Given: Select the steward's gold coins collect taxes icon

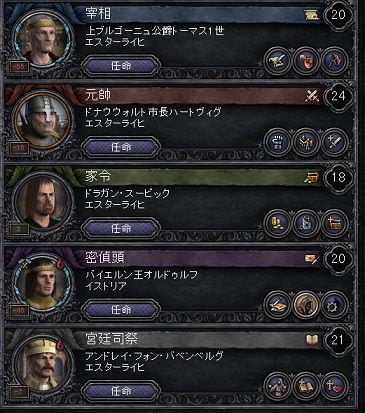Looking at the screenshot, I should tap(278, 224).
